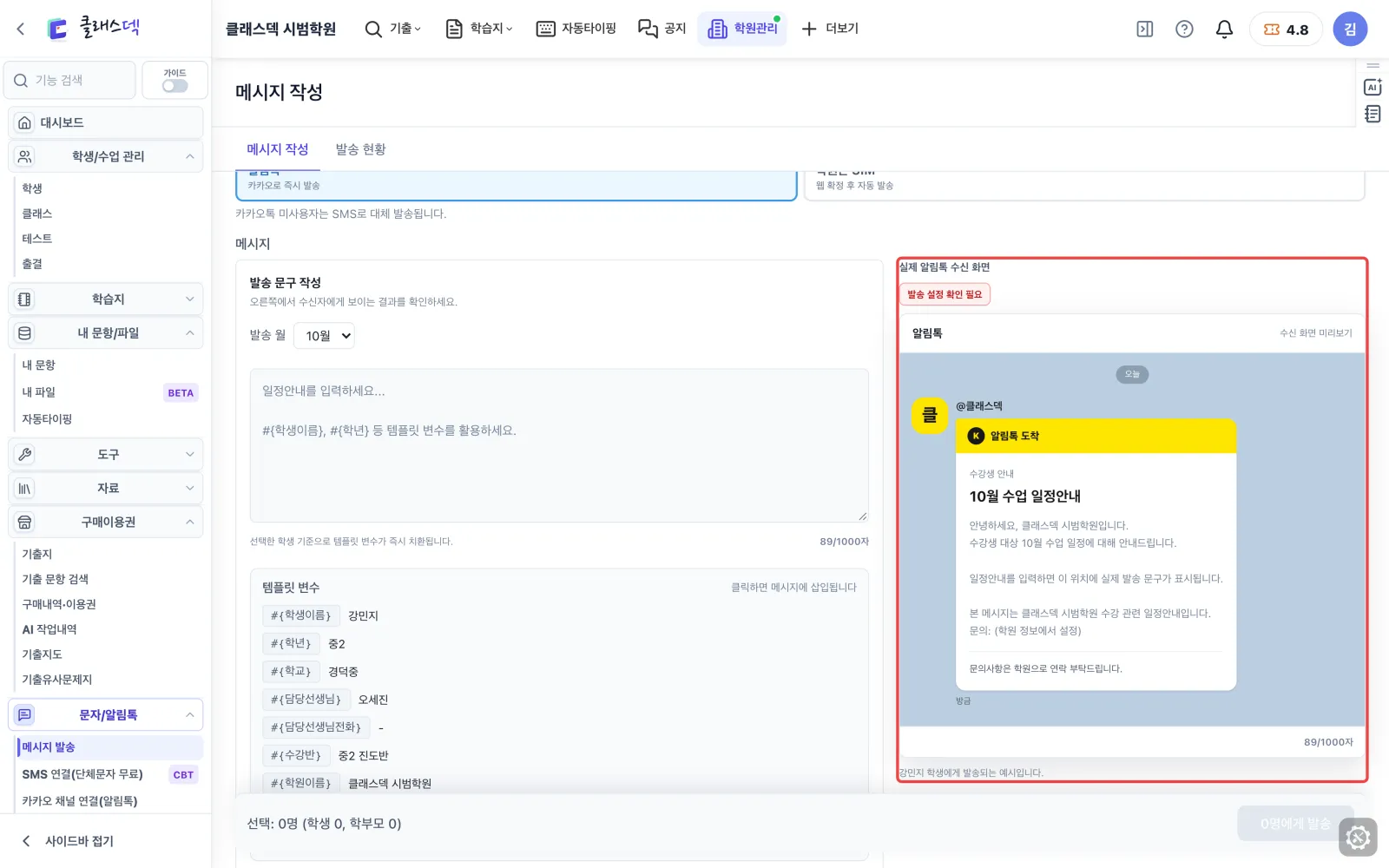
Task: Open the 김 profile avatar
Action: click(1350, 29)
